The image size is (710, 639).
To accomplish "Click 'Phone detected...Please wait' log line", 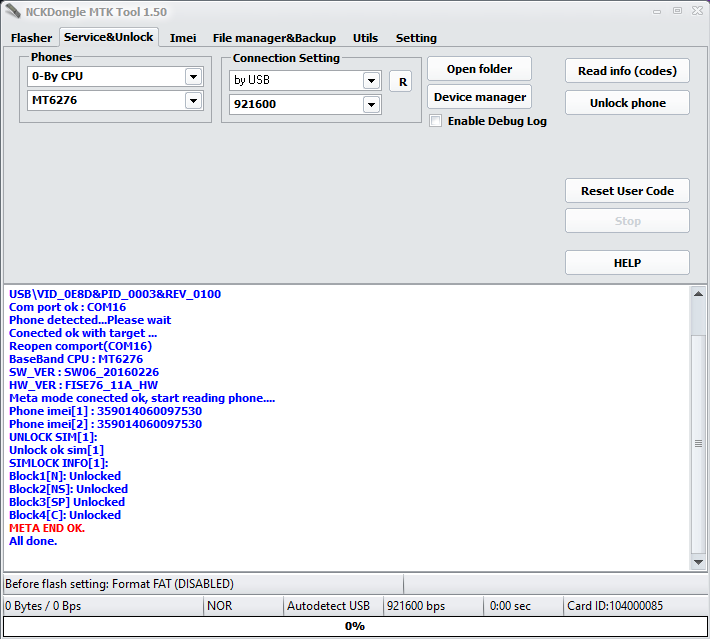I will pos(90,320).
